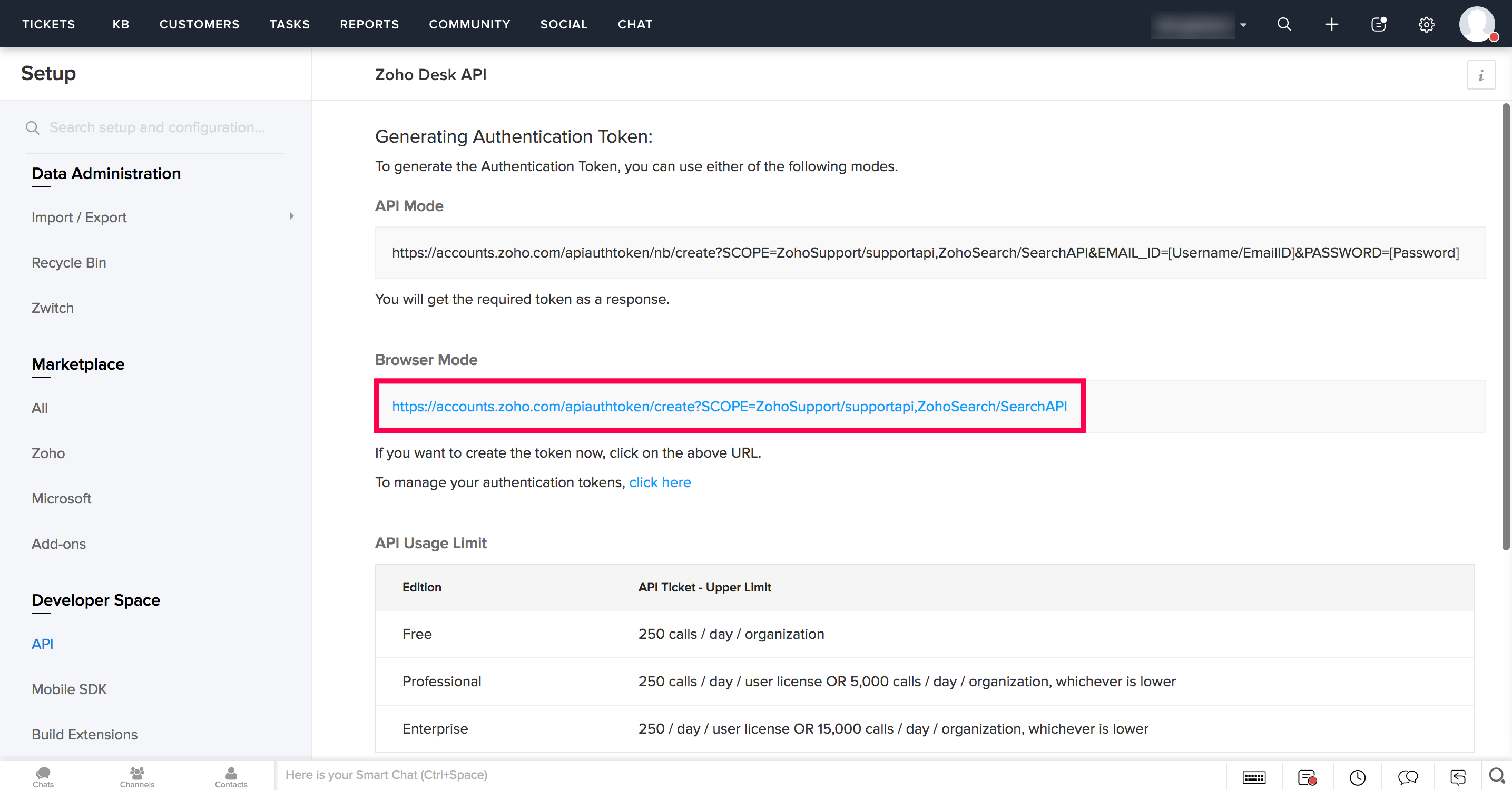The image size is (1512, 790).
Task: Click the "click here" manage tokens link
Action: 660,482
